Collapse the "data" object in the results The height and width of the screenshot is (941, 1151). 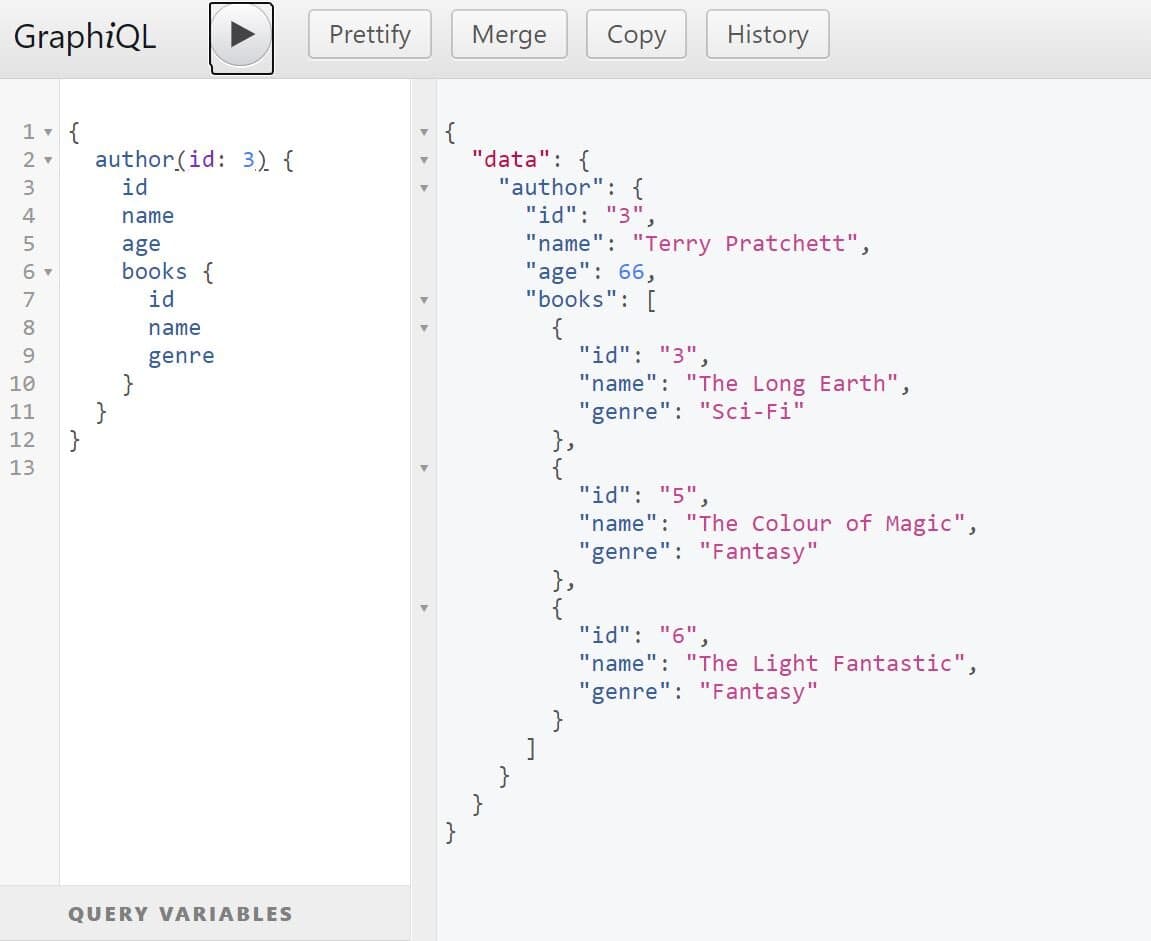point(424,160)
